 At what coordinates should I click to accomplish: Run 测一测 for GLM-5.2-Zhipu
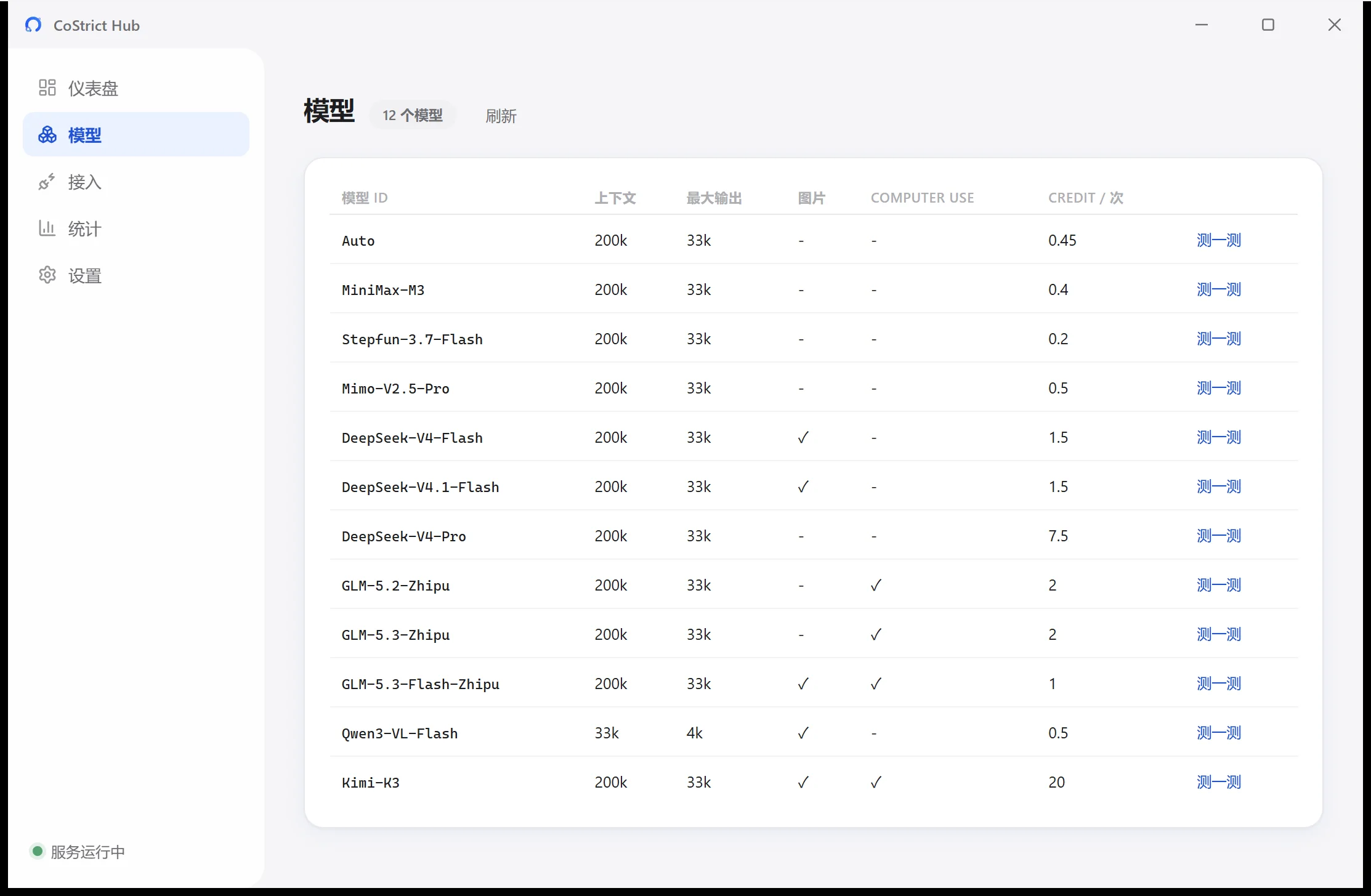point(1219,585)
